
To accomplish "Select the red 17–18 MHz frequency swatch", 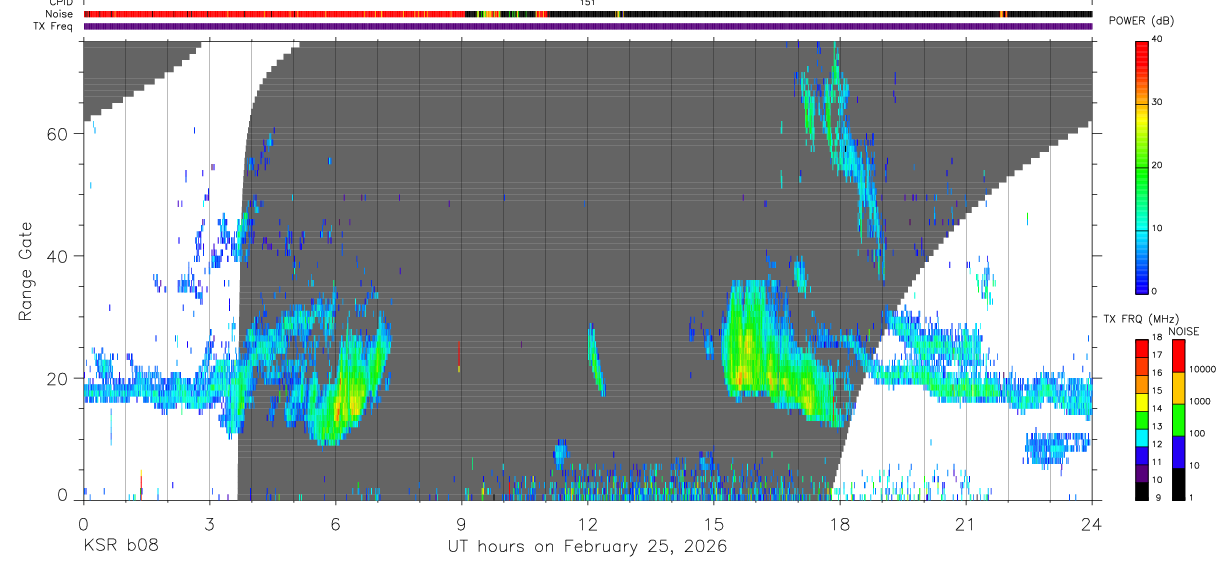I will pyautogui.click(x=1142, y=348).
